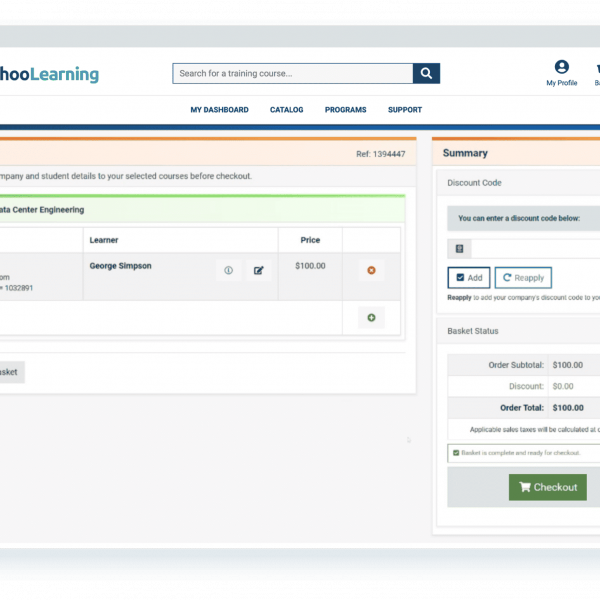Open My Profile user icon
The width and height of the screenshot is (600, 600).
[x=561, y=67]
